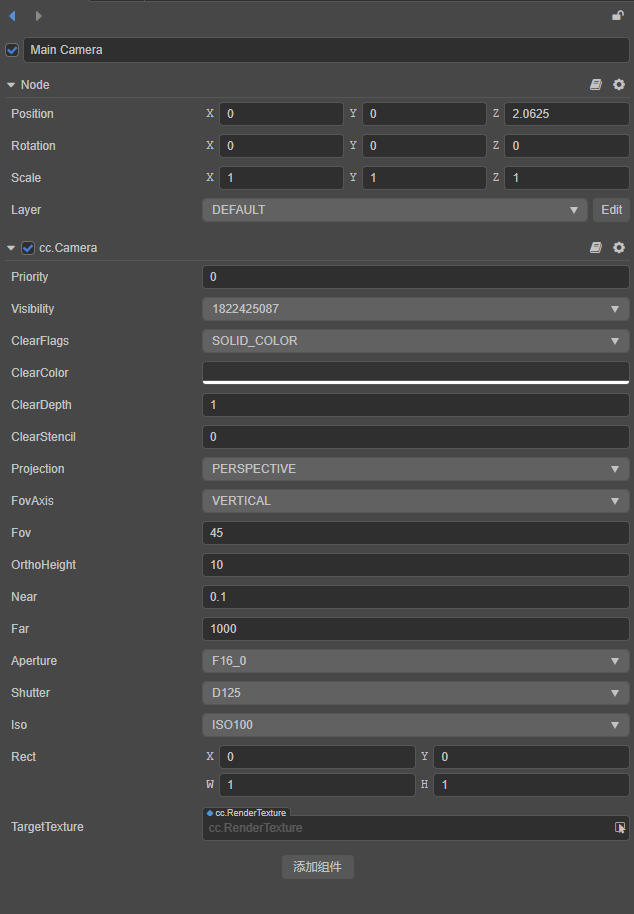Open the ClearFlags SOLID_COLOR dropdown

coord(415,341)
